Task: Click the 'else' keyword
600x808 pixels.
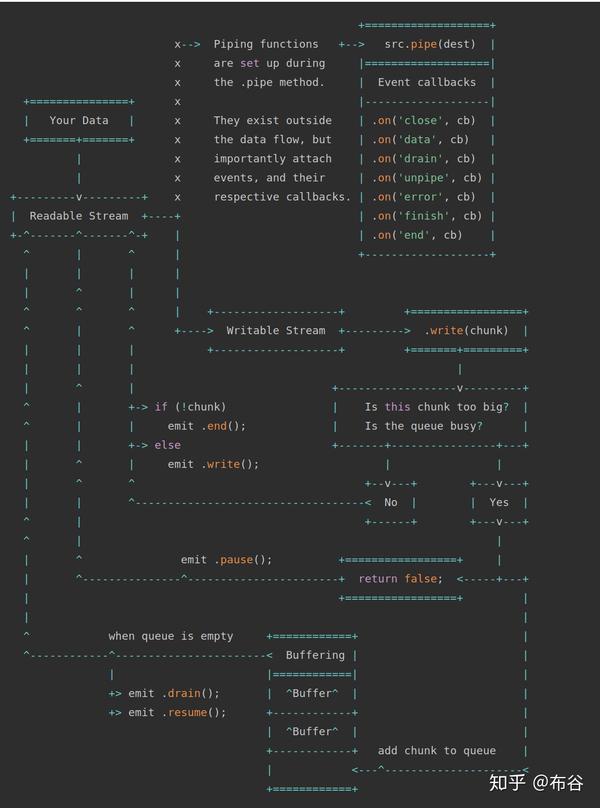Action: [168, 445]
